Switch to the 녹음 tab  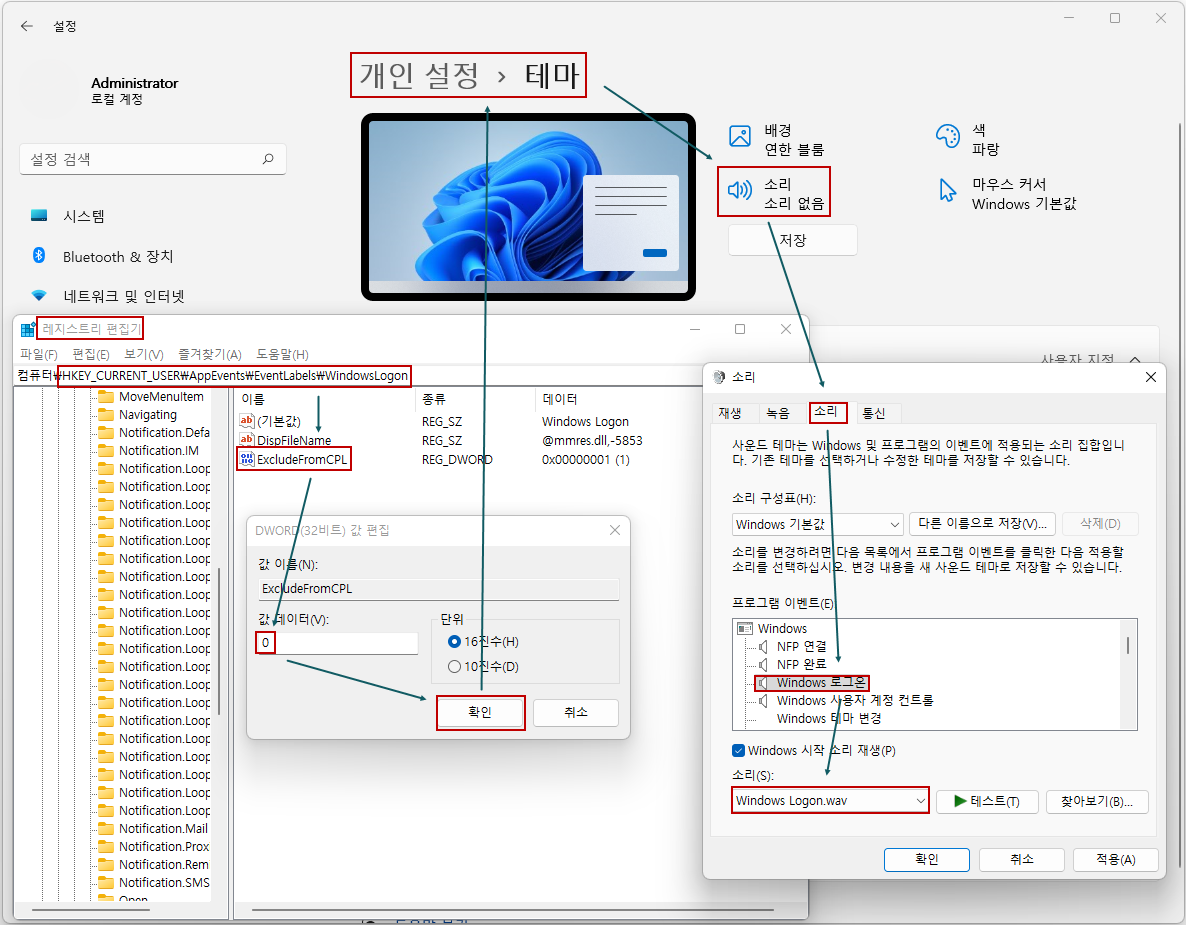pyautogui.click(x=778, y=413)
